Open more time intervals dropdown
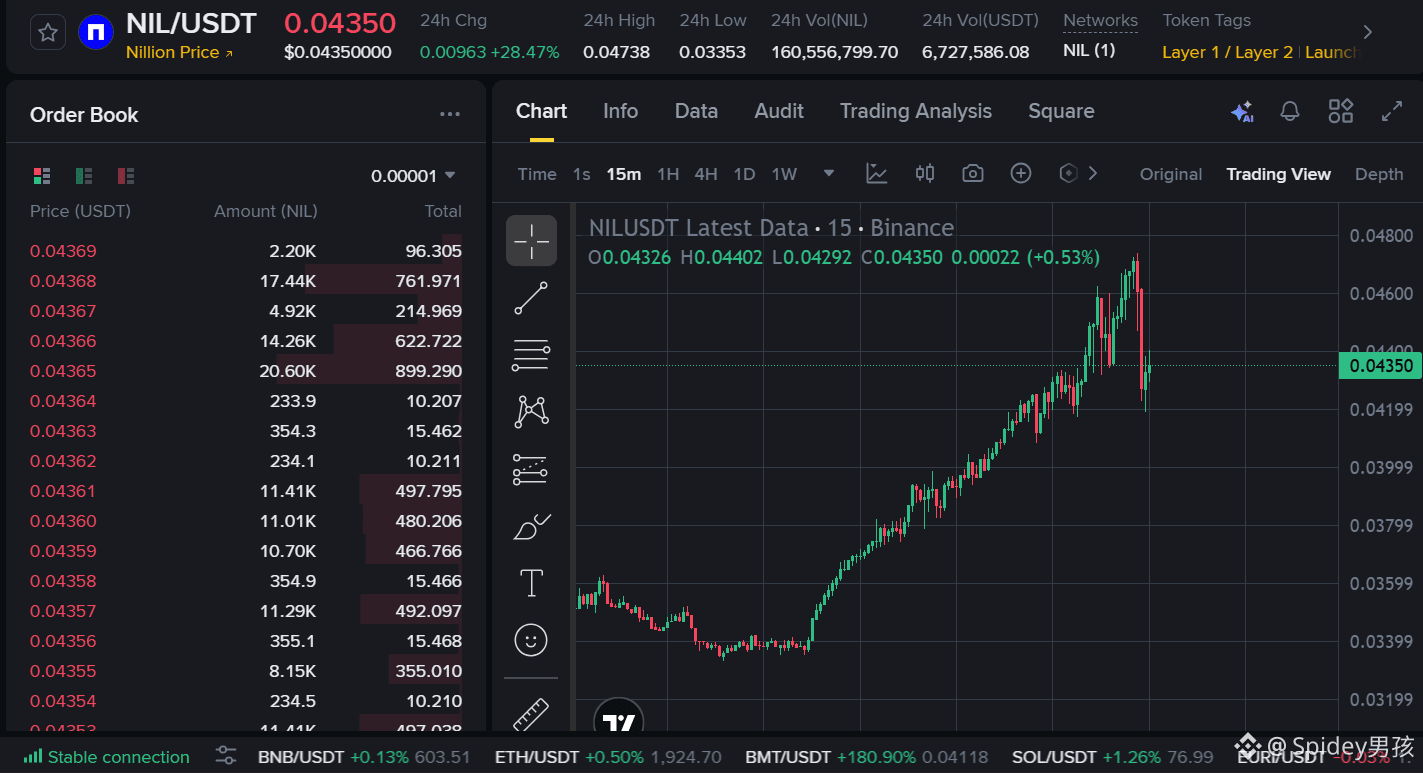Image resolution: width=1423 pixels, height=773 pixels. [x=829, y=174]
